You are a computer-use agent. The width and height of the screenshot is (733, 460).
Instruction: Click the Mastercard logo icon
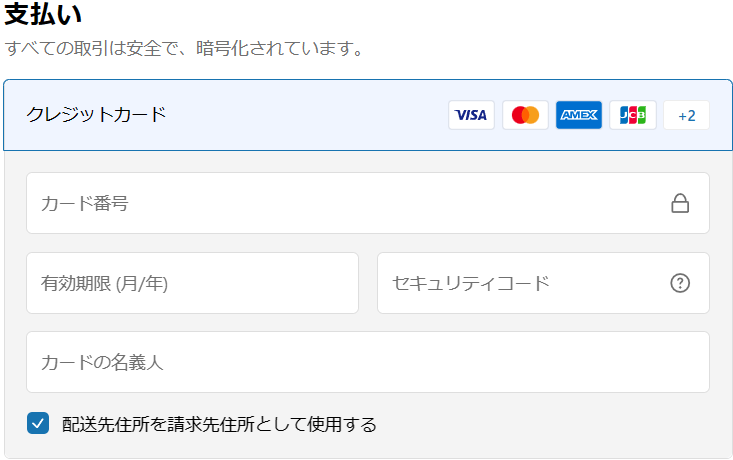[x=525, y=115]
